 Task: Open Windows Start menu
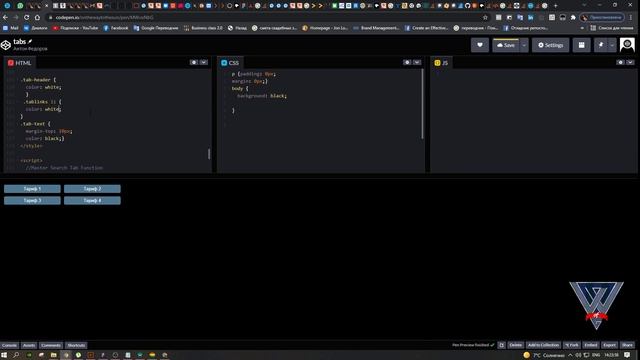[x=4, y=355]
